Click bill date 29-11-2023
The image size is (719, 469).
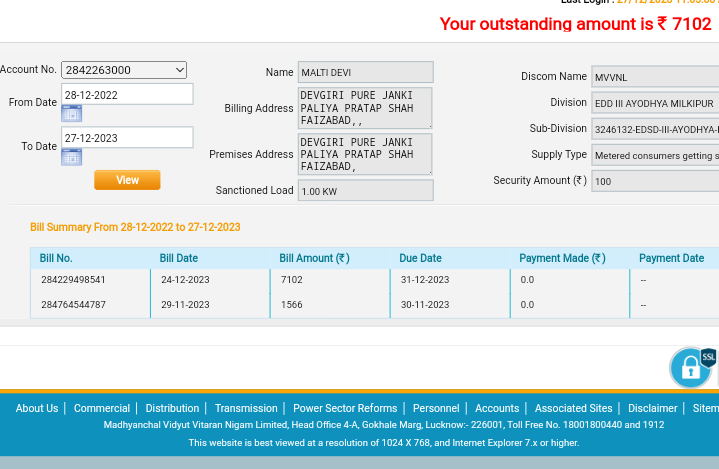click(x=185, y=304)
